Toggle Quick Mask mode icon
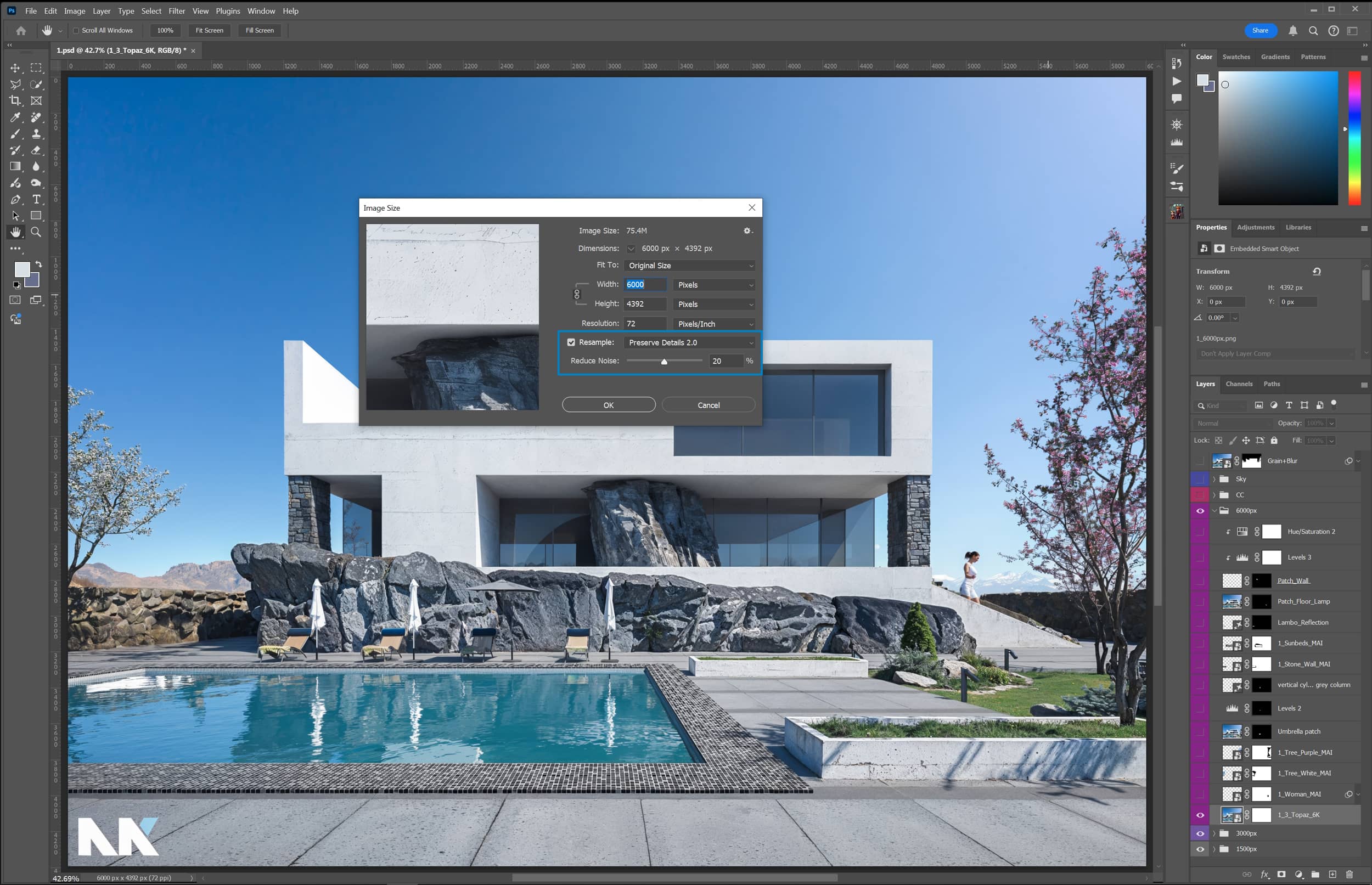This screenshot has height=885, width=1372. click(x=15, y=300)
